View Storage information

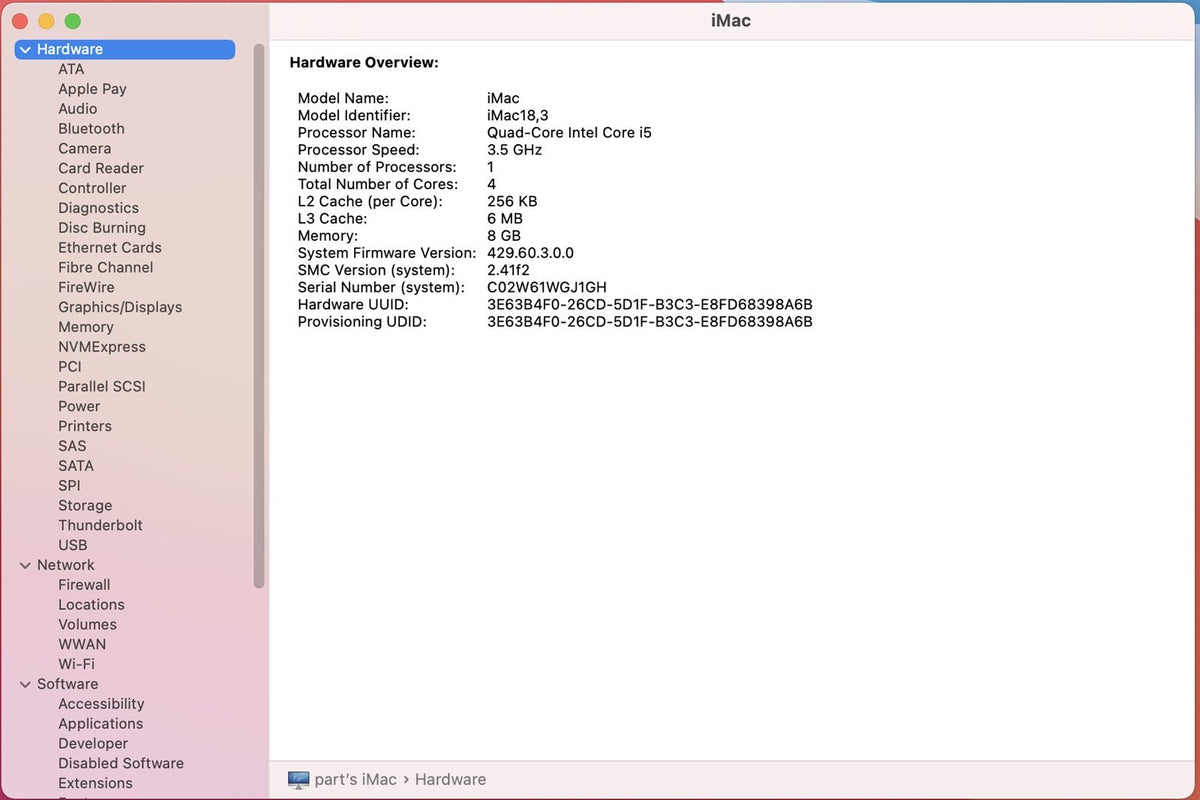point(85,505)
